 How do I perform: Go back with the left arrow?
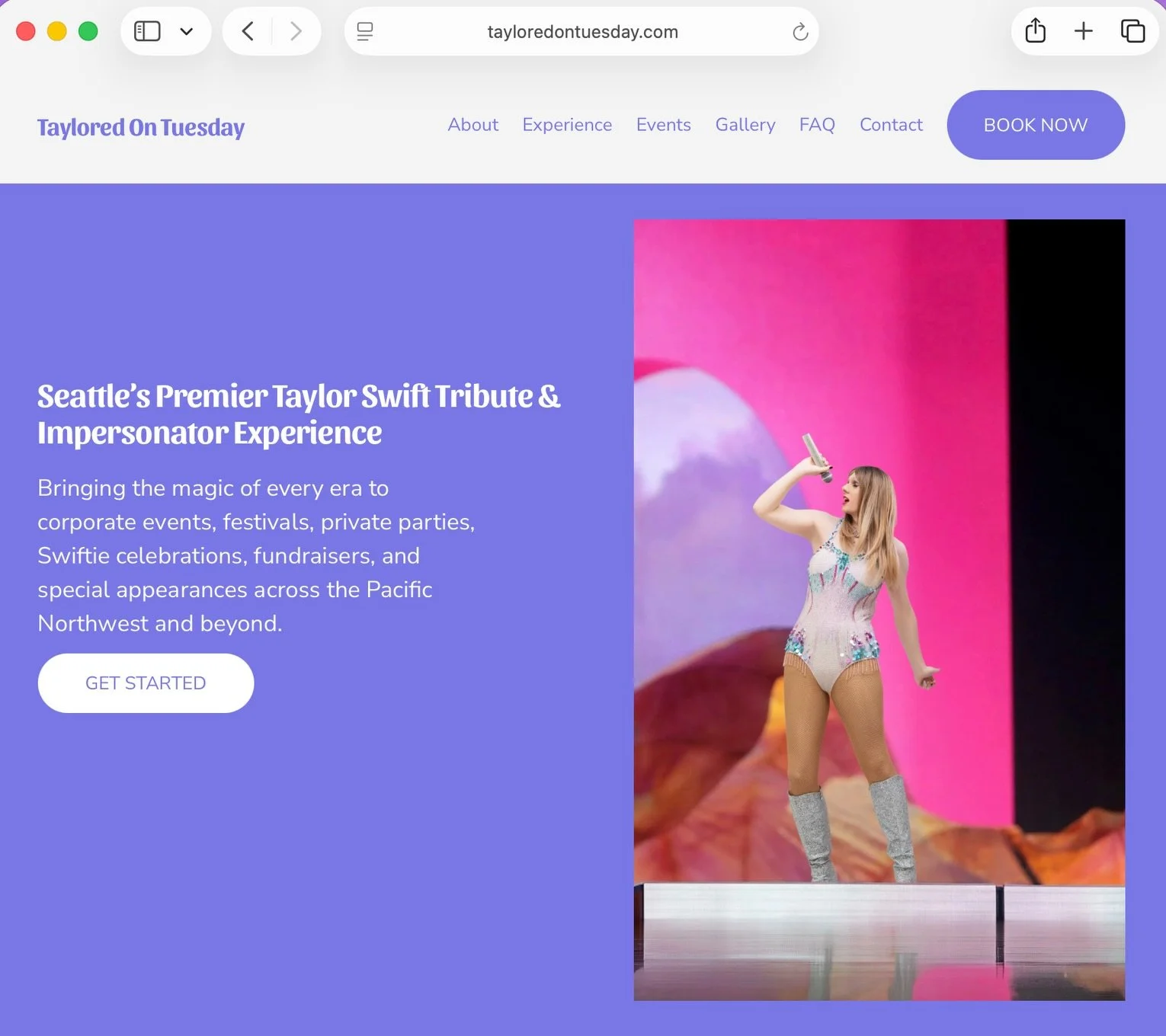(x=248, y=31)
